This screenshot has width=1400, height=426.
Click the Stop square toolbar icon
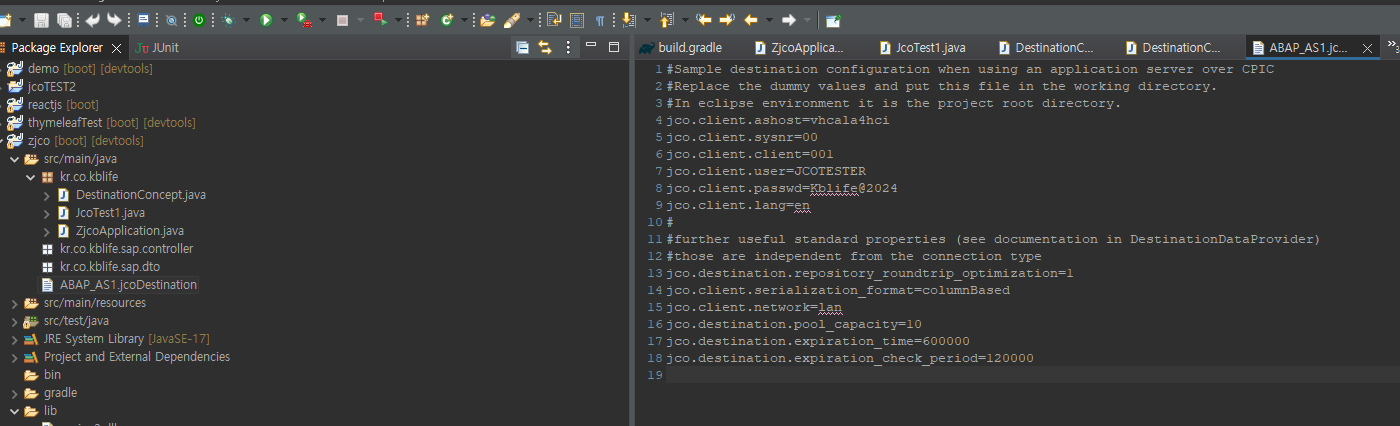(342, 20)
